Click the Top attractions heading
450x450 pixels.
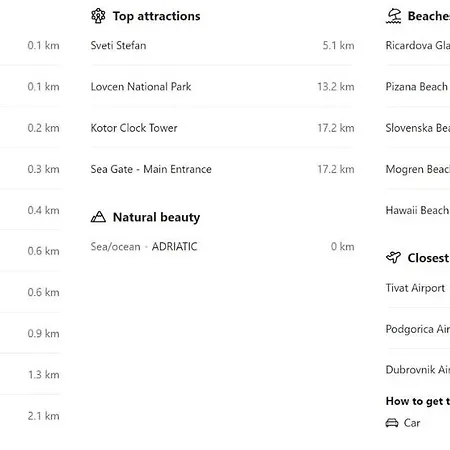(x=156, y=16)
